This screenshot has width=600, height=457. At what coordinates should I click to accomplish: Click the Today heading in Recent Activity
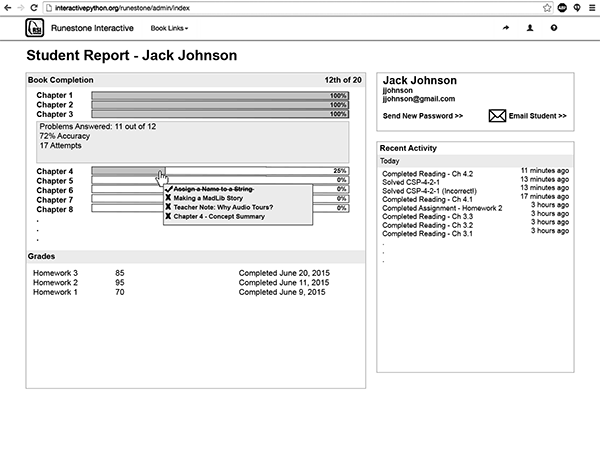click(390, 161)
